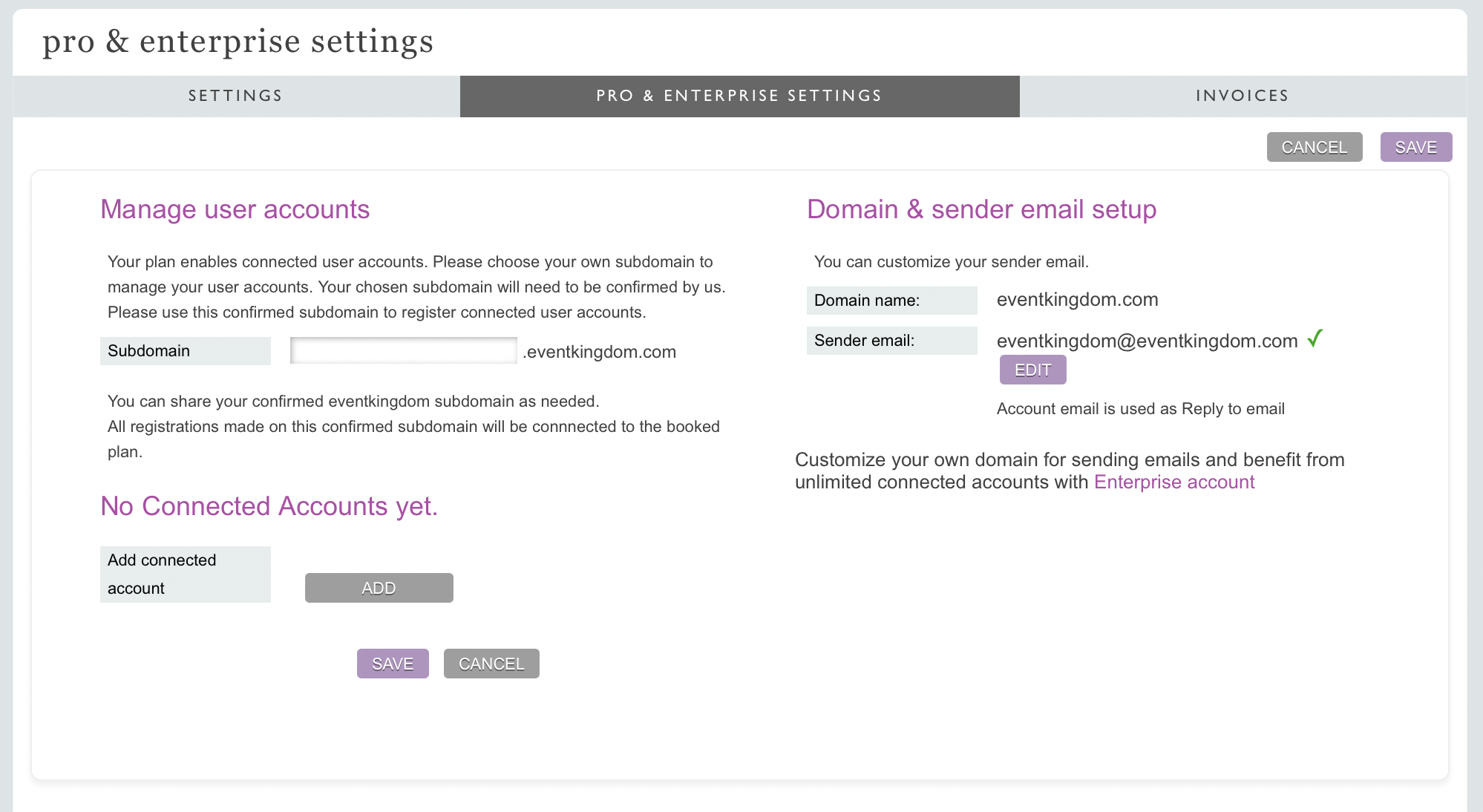Focus the Subdomain input field

(403, 350)
